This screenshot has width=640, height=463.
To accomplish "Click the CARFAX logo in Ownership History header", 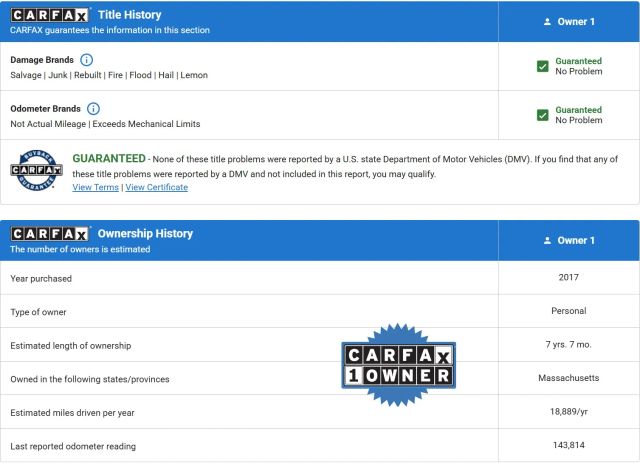I will coord(50,234).
